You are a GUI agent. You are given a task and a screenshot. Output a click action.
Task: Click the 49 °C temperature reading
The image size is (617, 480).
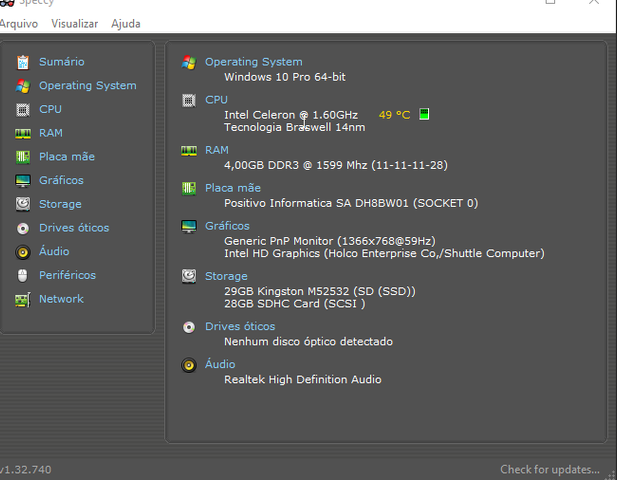pos(394,115)
